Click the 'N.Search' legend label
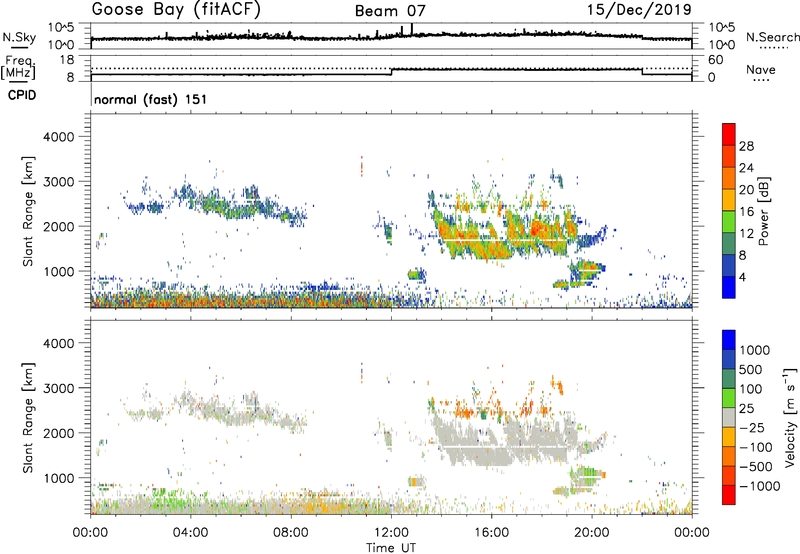 click(772, 37)
